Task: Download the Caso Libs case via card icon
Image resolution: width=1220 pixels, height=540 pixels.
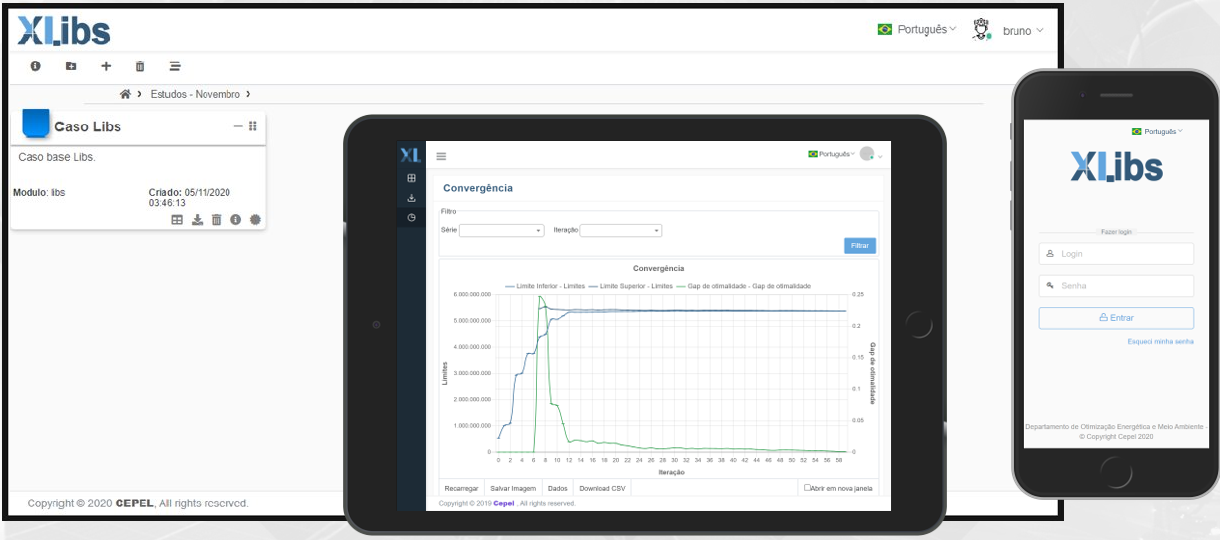Action: [x=197, y=219]
